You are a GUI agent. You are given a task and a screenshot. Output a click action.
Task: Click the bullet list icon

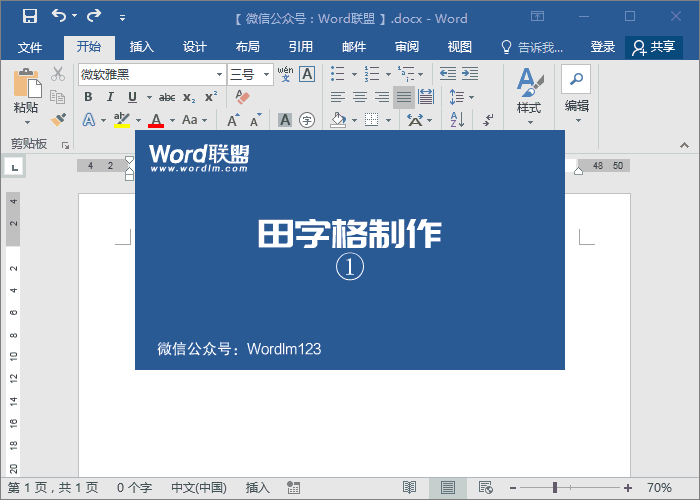[338, 74]
